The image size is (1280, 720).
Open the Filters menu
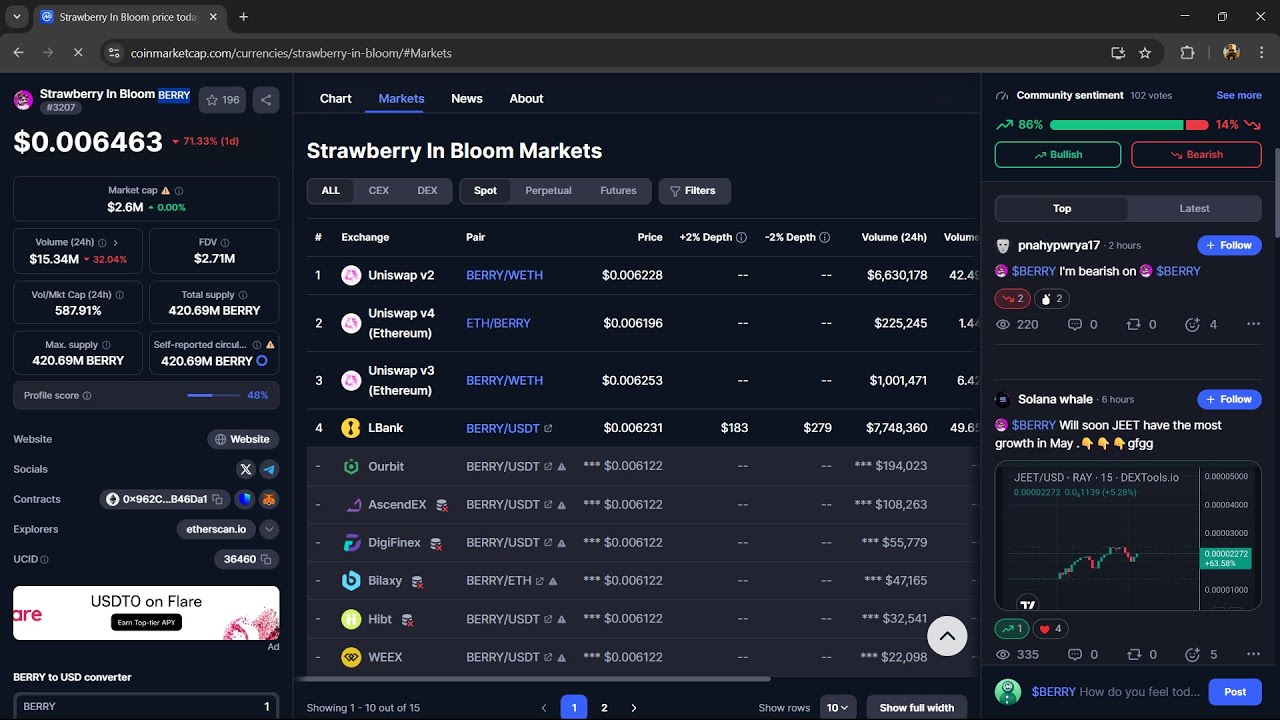(x=694, y=191)
